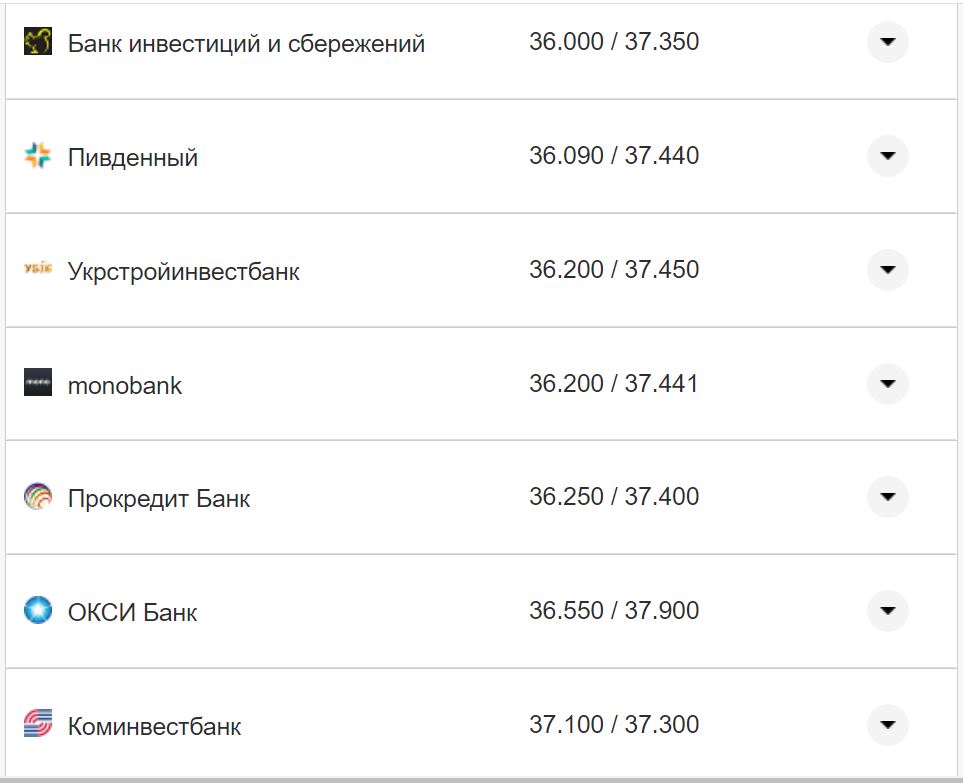Click the Прокредит Банк logo
Viewport: 963px width, 783px height.
[x=40, y=497]
